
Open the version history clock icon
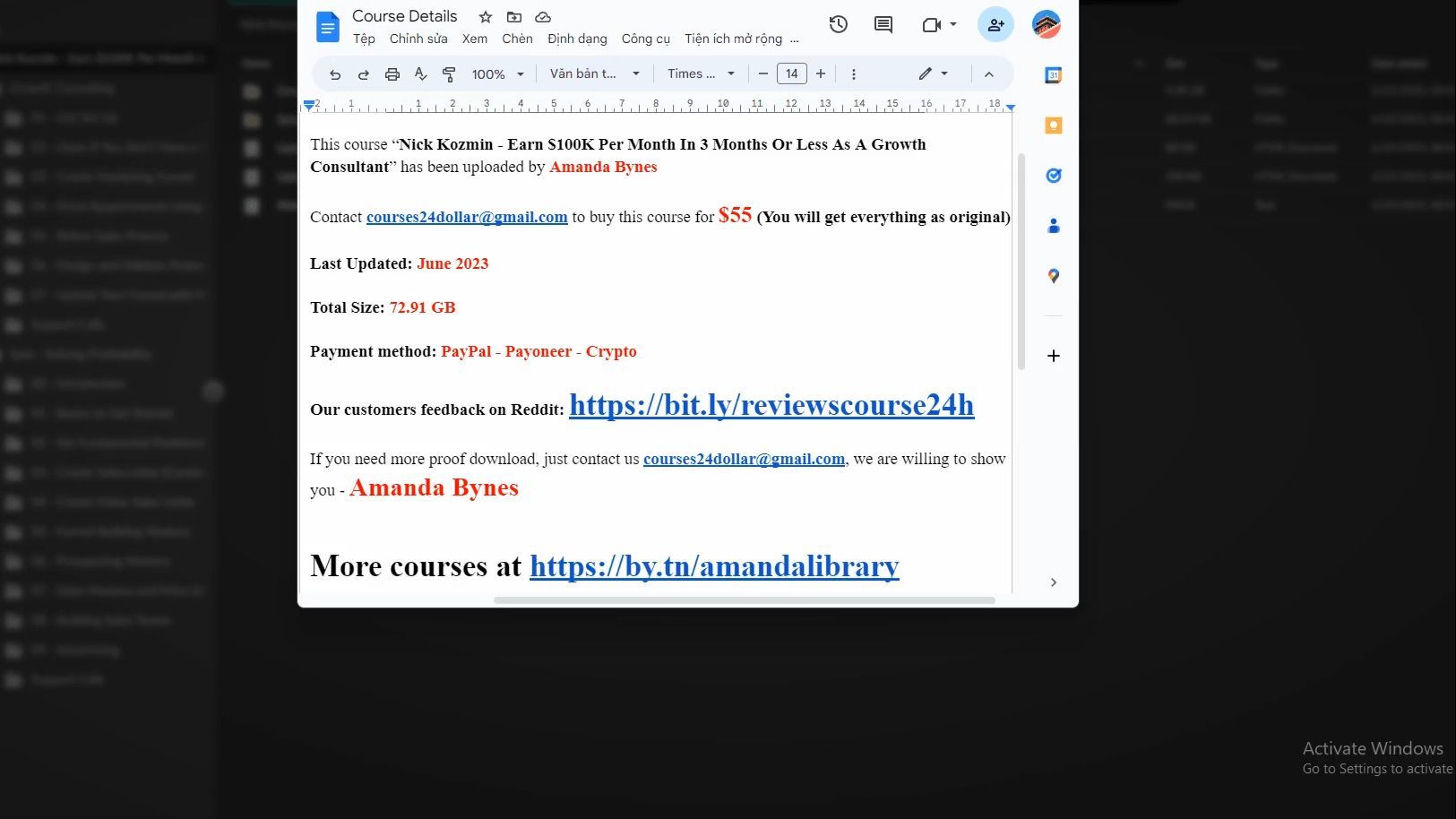tap(839, 25)
